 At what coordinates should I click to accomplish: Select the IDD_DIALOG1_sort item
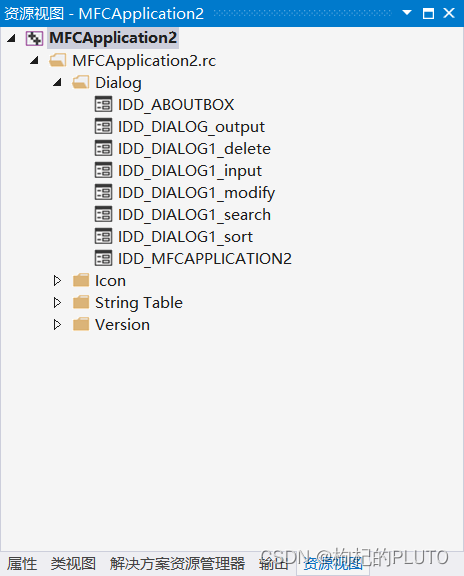185,237
